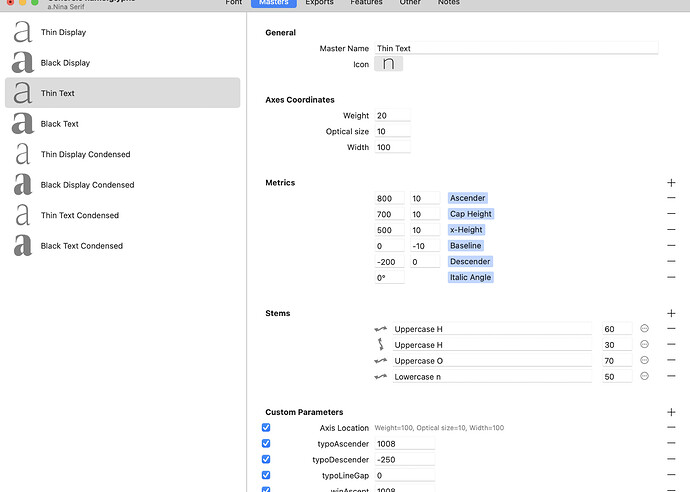Remove the Axis Location parameter
The image size is (690, 492).
point(671,427)
